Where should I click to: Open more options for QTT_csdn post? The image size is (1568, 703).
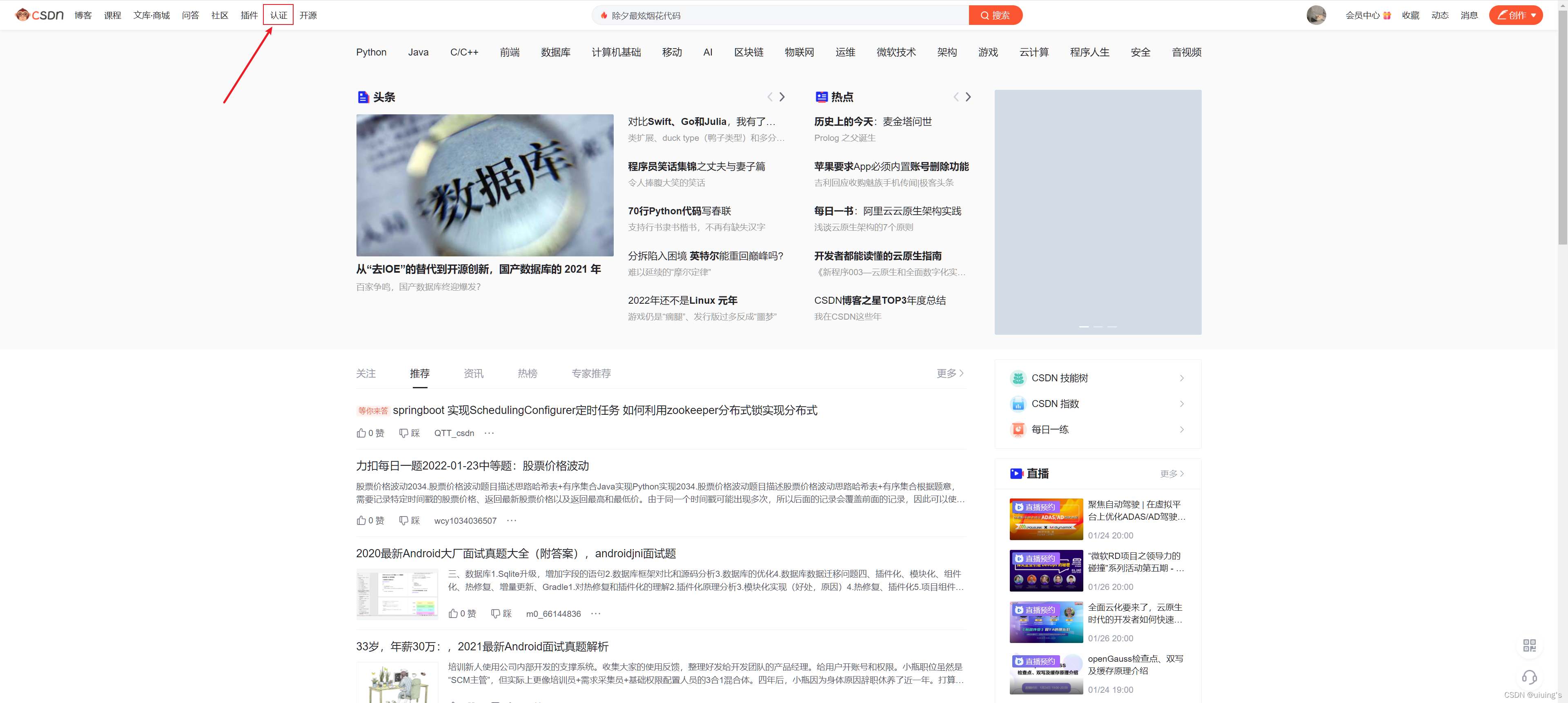[x=489, y=433]
